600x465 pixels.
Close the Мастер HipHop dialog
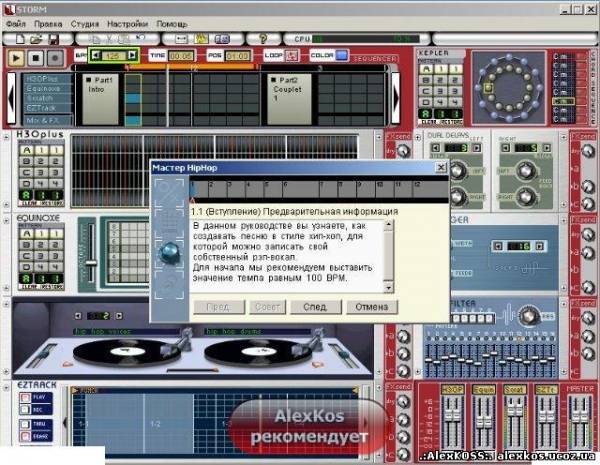[441, 168]
